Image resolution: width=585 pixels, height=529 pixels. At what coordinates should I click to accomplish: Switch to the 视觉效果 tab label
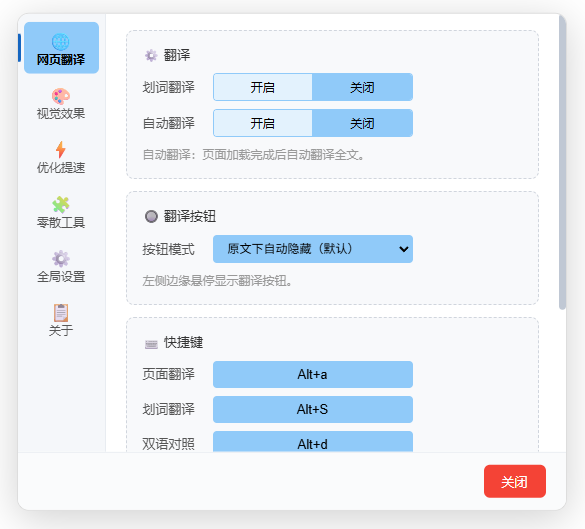pos(61,114)
